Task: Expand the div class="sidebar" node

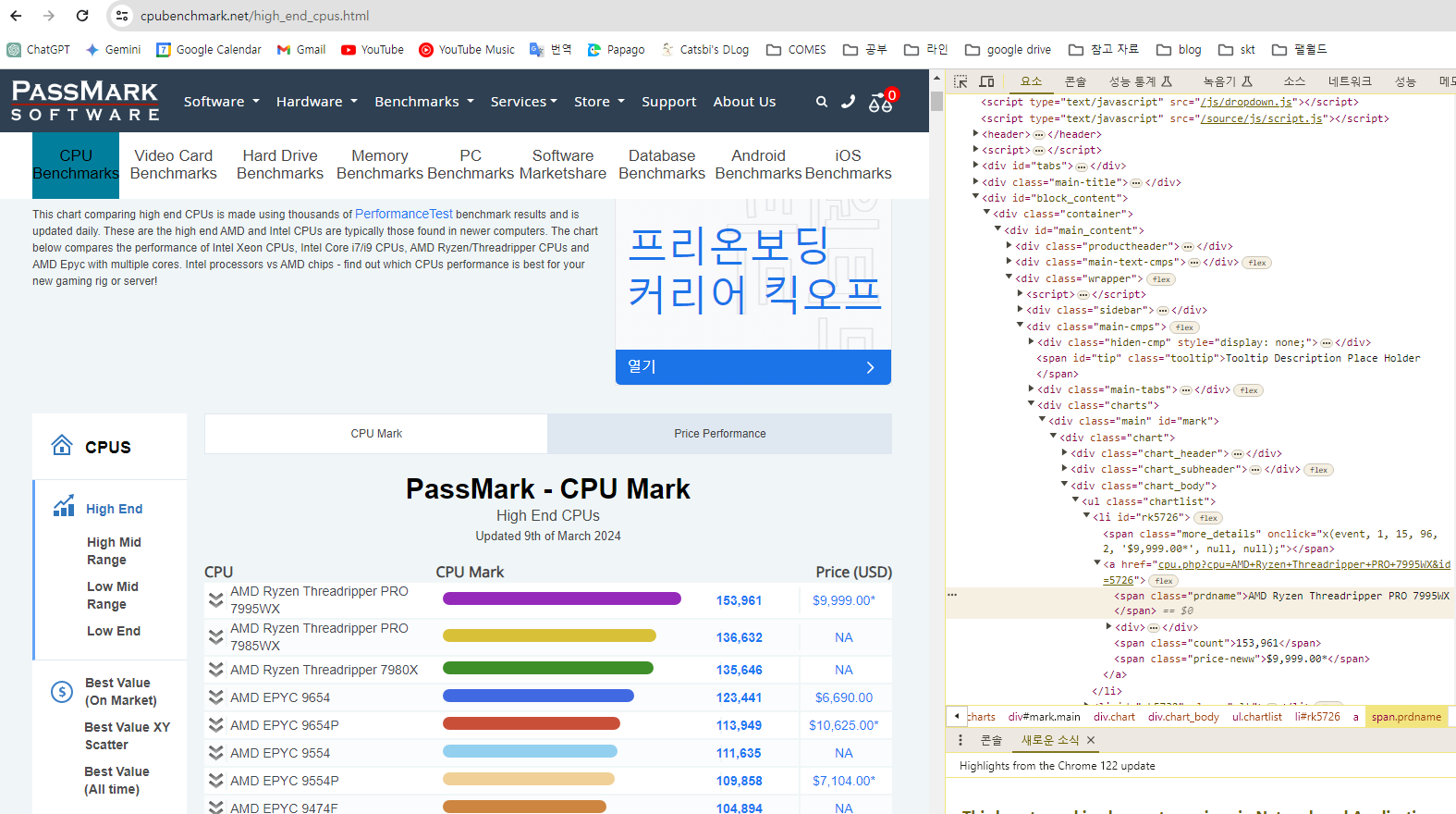Action: click(1020, 310)
